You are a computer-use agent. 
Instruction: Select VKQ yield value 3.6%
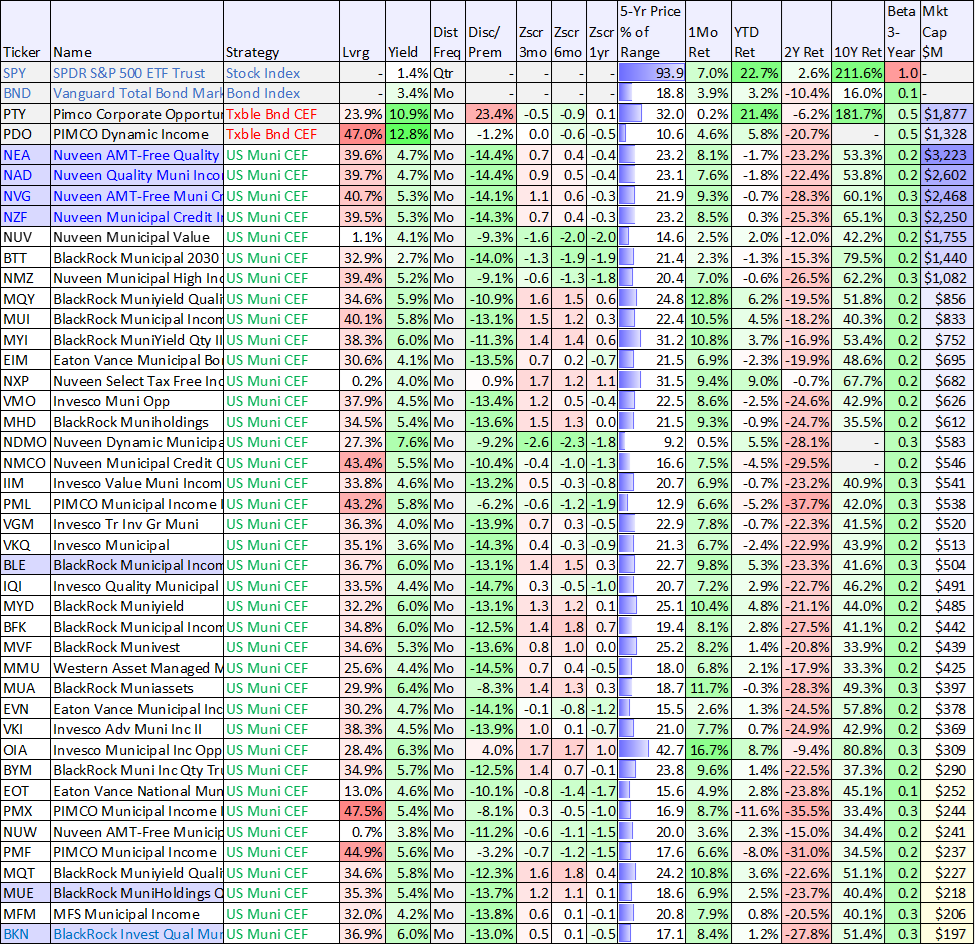click(x=408, y=545)
